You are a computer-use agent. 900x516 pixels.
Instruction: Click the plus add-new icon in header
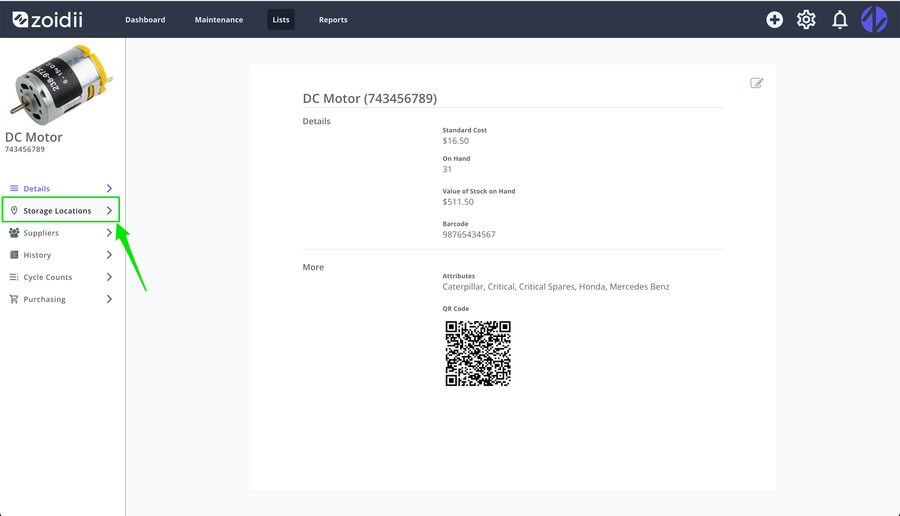(x=774, y=20)
